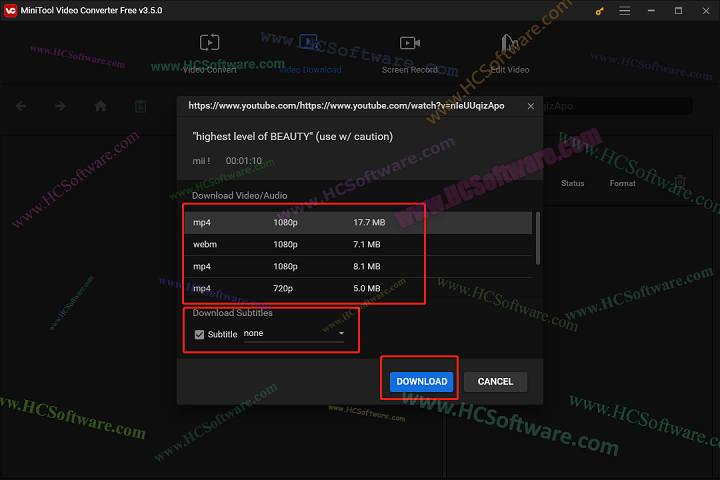Click the key register icon
720x480 pixels.
click(599, 11)
